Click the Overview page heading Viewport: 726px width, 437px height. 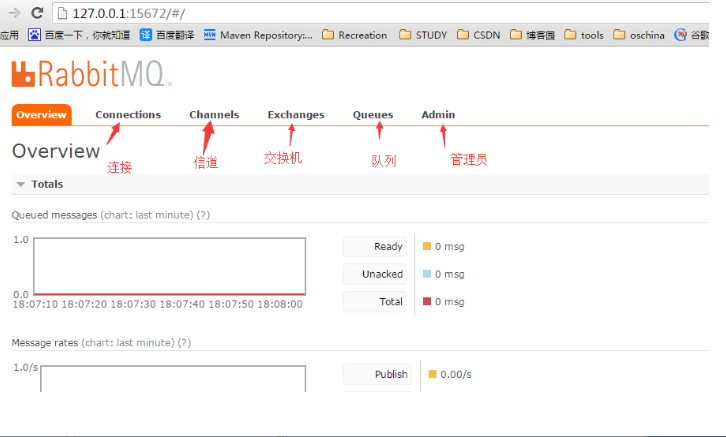click(56, 151)
